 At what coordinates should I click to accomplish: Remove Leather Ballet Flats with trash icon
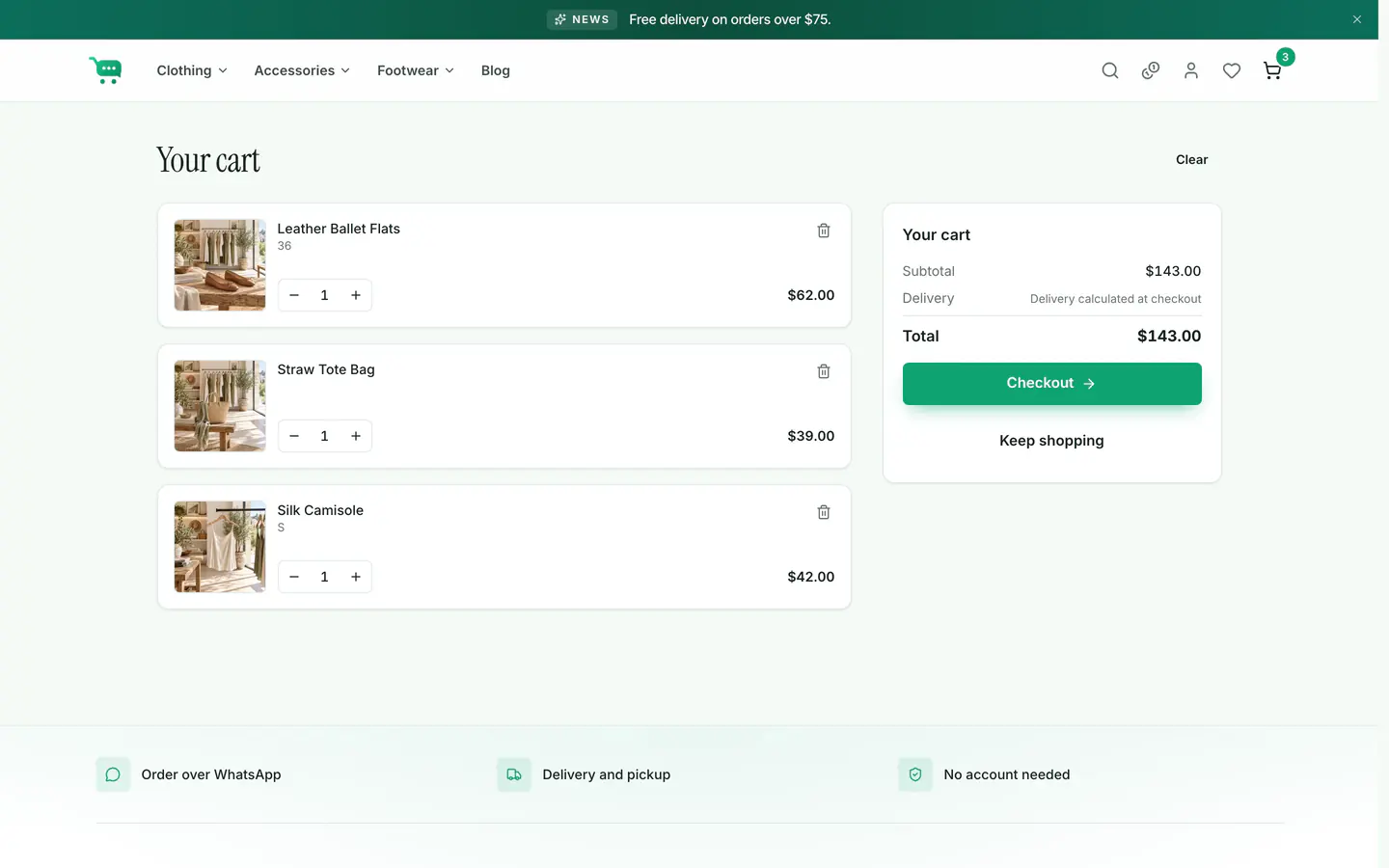pos(824,231)
